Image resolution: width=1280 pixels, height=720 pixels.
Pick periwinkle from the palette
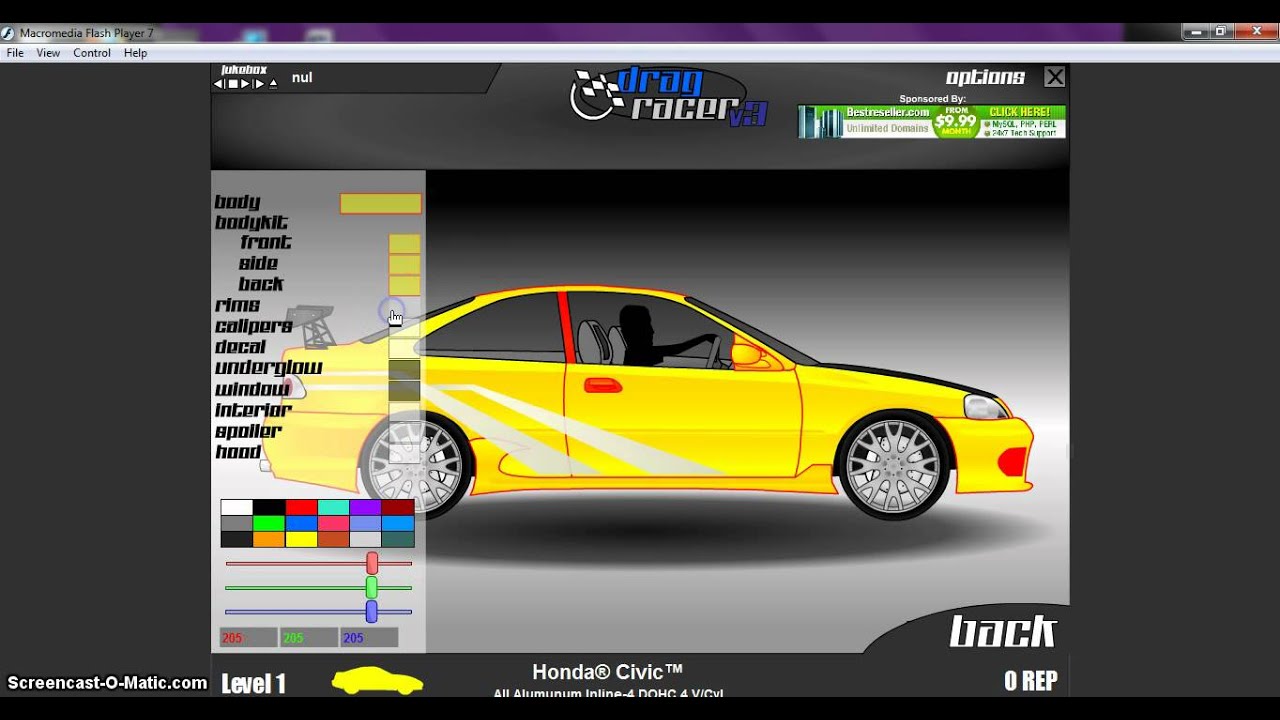point(366,524)
